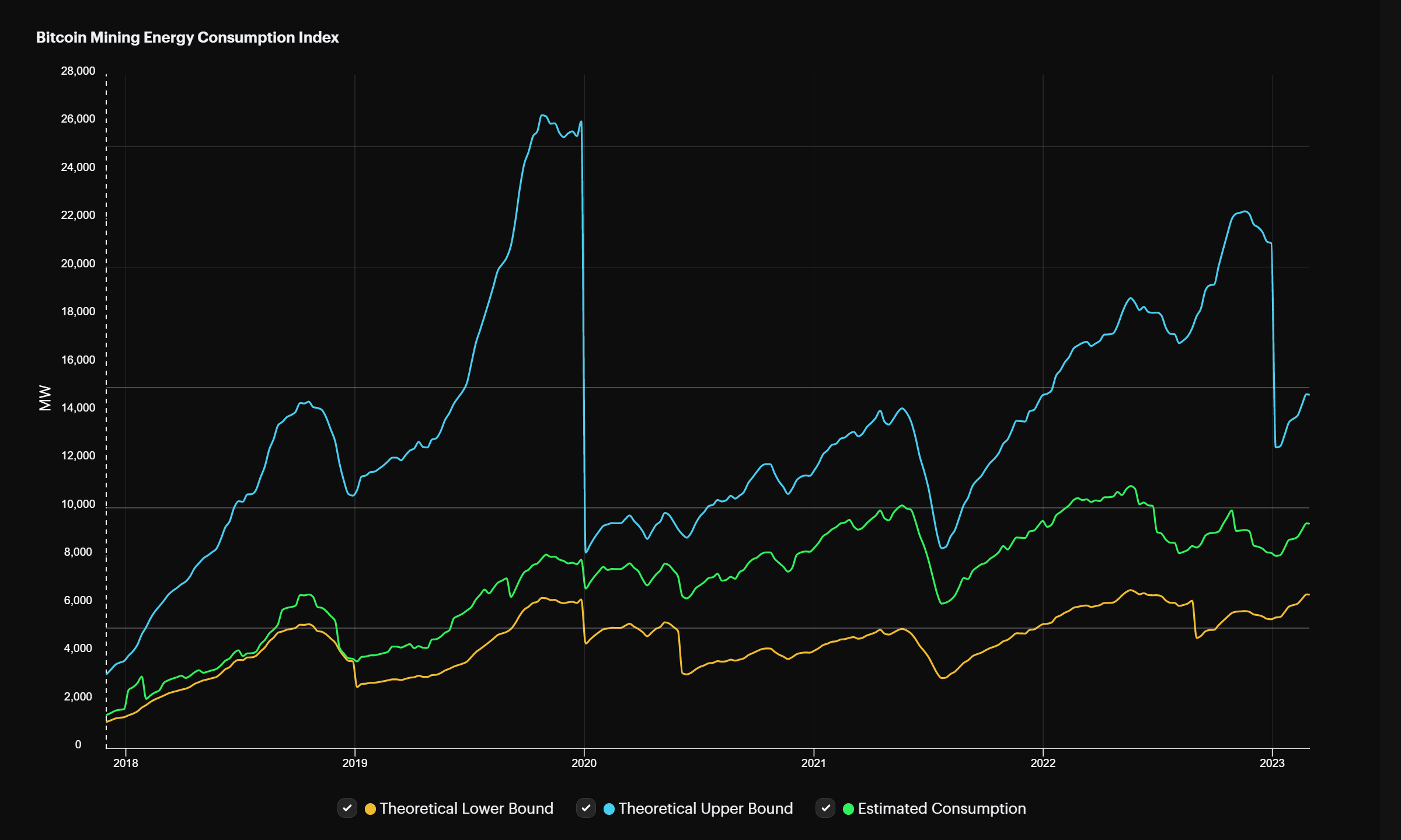The height and width of the screenshot is (840, 1401).
Task: Uncheck the Theoretical Lower Bound checkbox
Action: (347, 808)
